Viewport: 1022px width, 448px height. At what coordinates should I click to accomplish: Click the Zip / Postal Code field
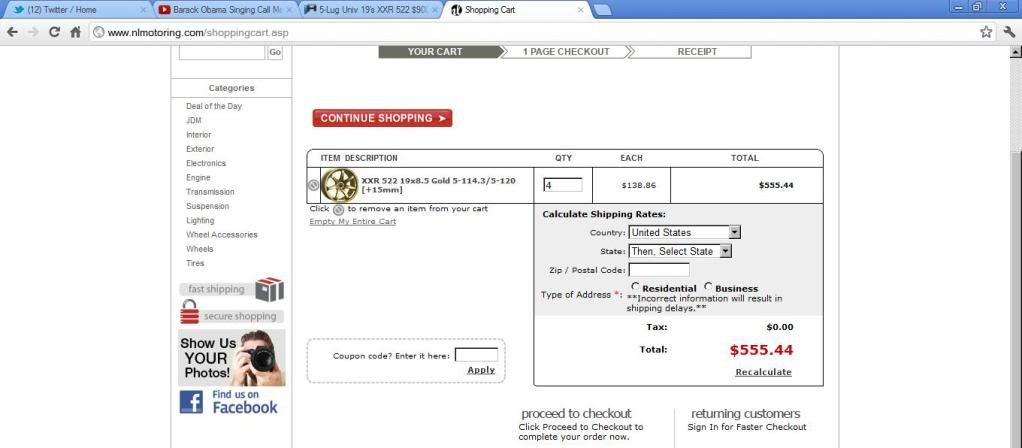point(659,270)
